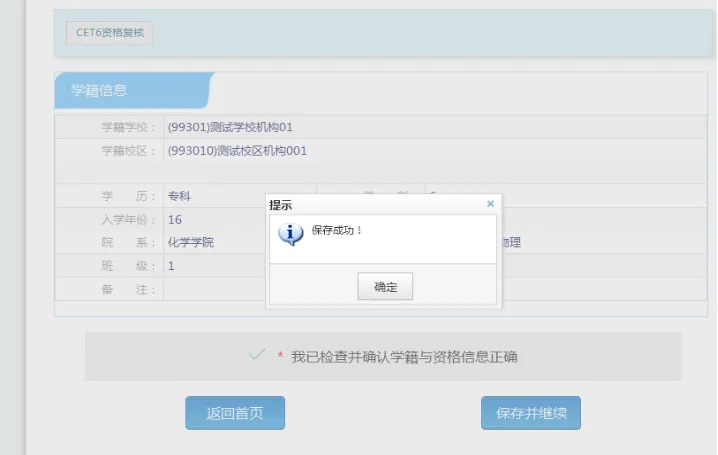Click the blue info icon in dialog
The image size is (718, 455).
pos(290,234)
